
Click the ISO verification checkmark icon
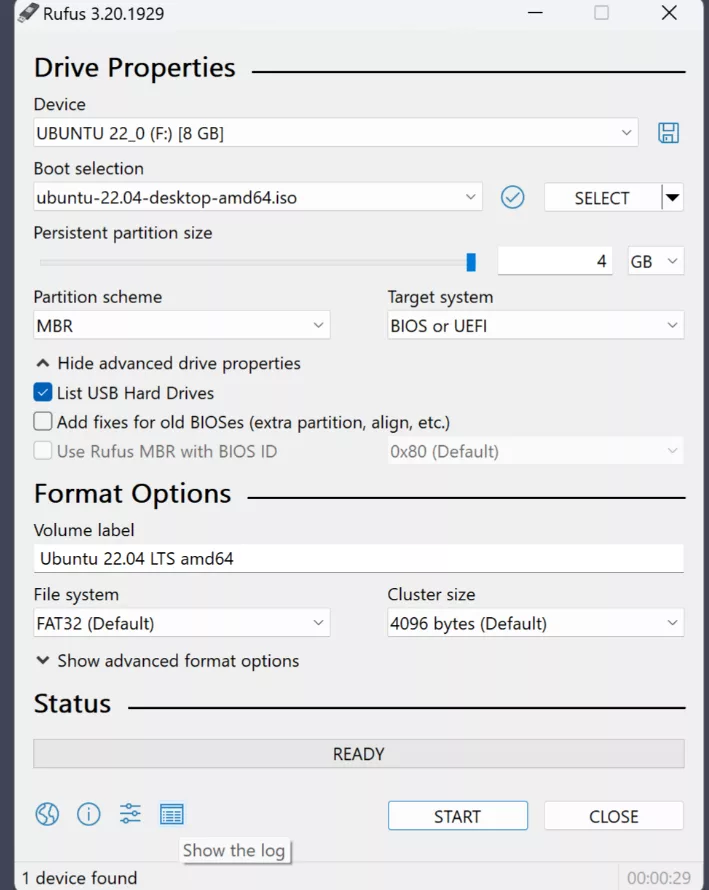coord(512,198)
